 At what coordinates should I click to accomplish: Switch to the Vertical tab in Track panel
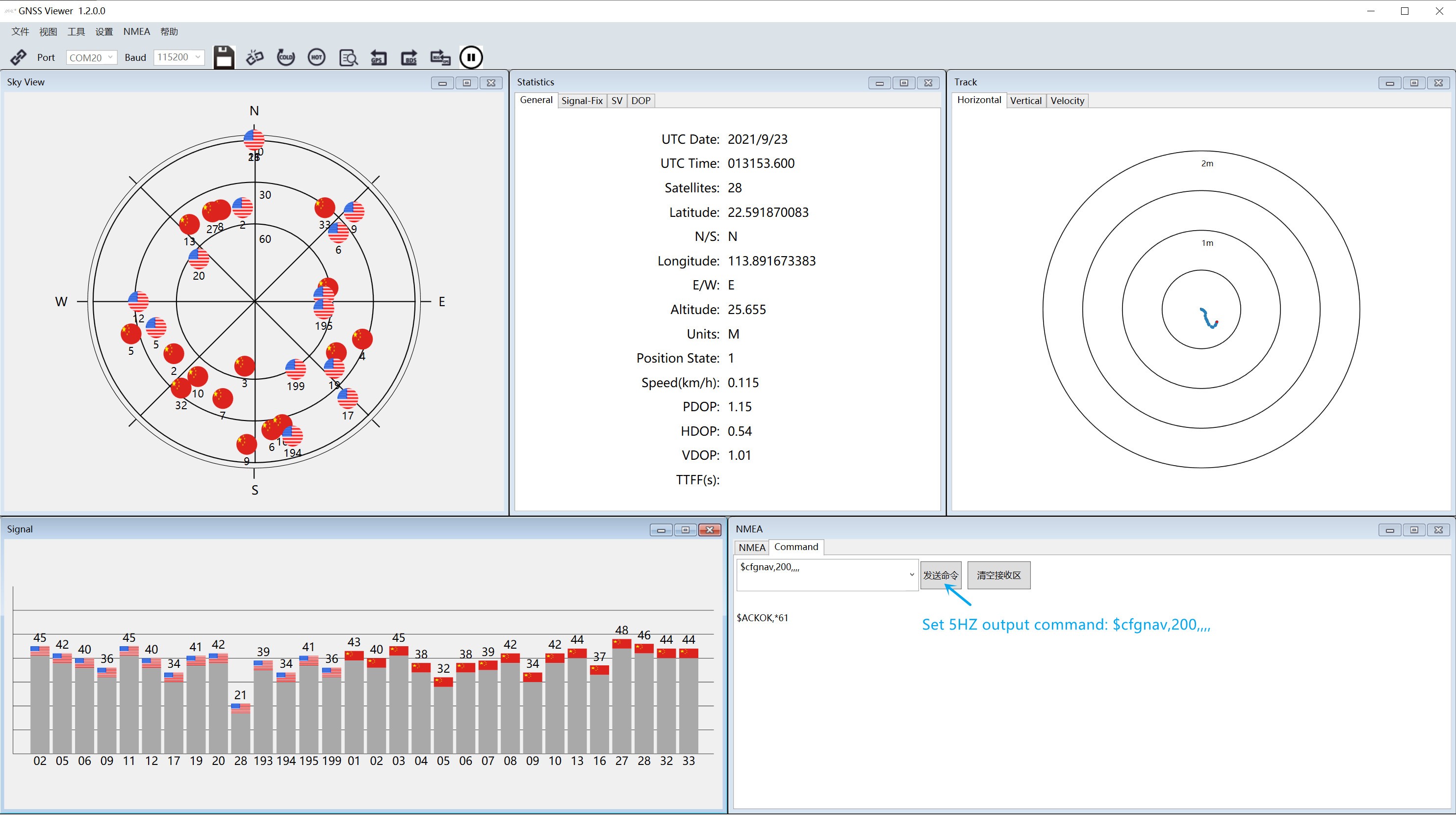tap(1026, 100)
